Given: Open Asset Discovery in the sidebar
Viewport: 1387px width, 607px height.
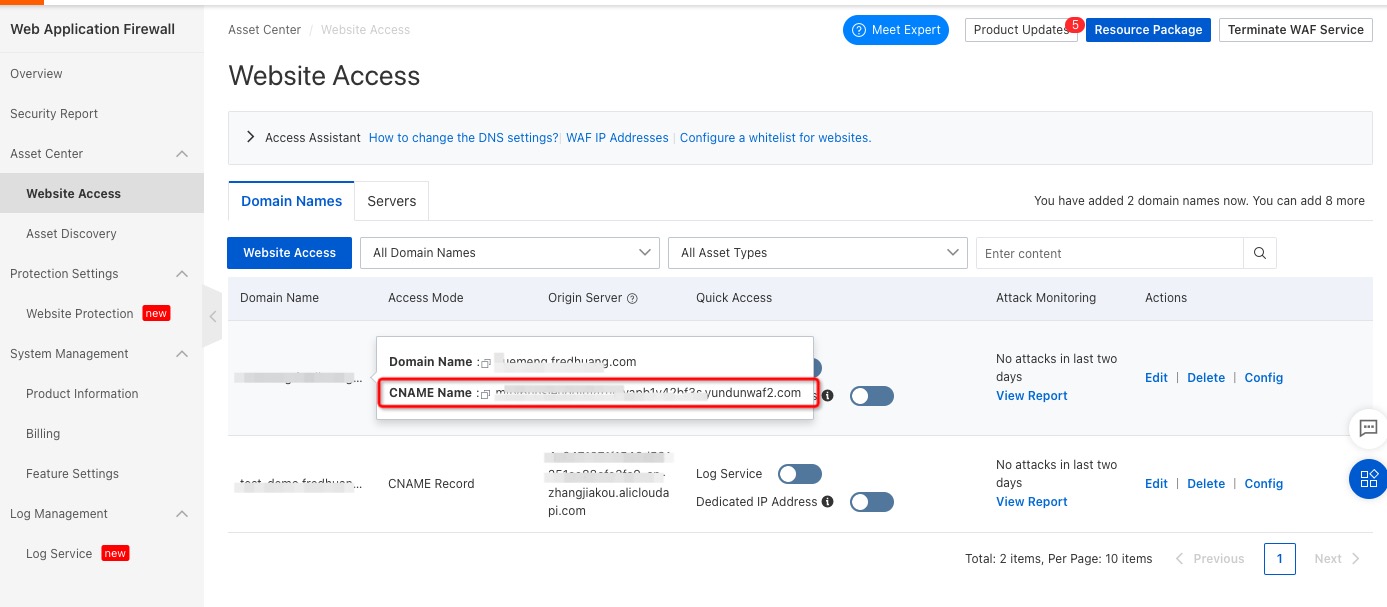Looking at the screenshot, I should (x=71, y=234).
